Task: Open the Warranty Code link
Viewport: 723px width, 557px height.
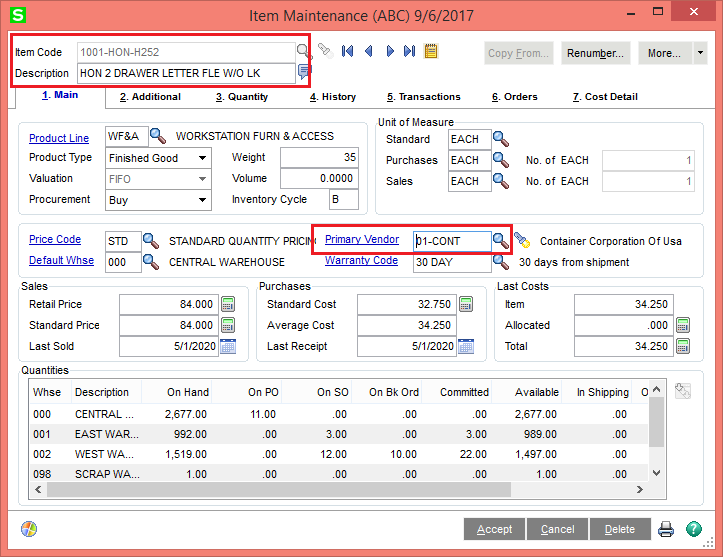Action: tap(362, 260)
